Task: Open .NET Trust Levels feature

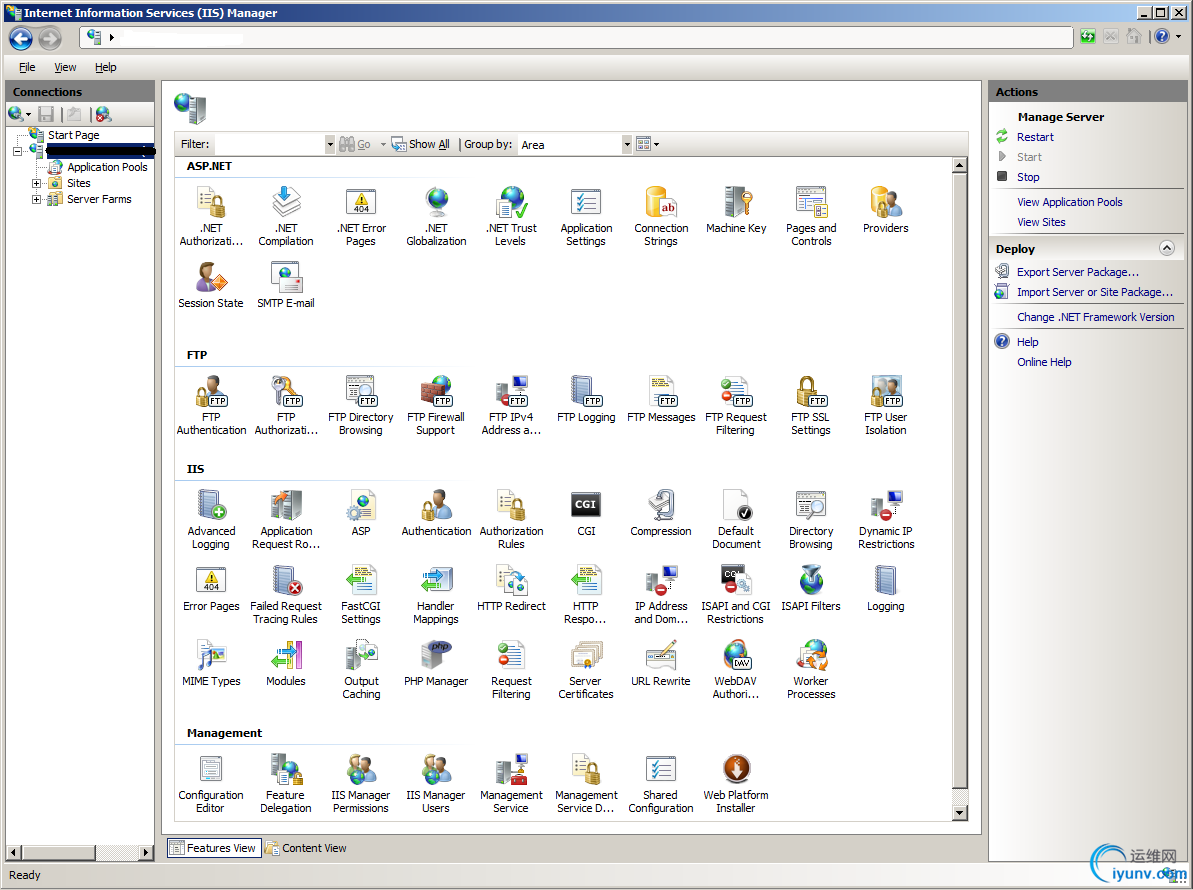Action: pyautogui.click(x=511, y=217)
